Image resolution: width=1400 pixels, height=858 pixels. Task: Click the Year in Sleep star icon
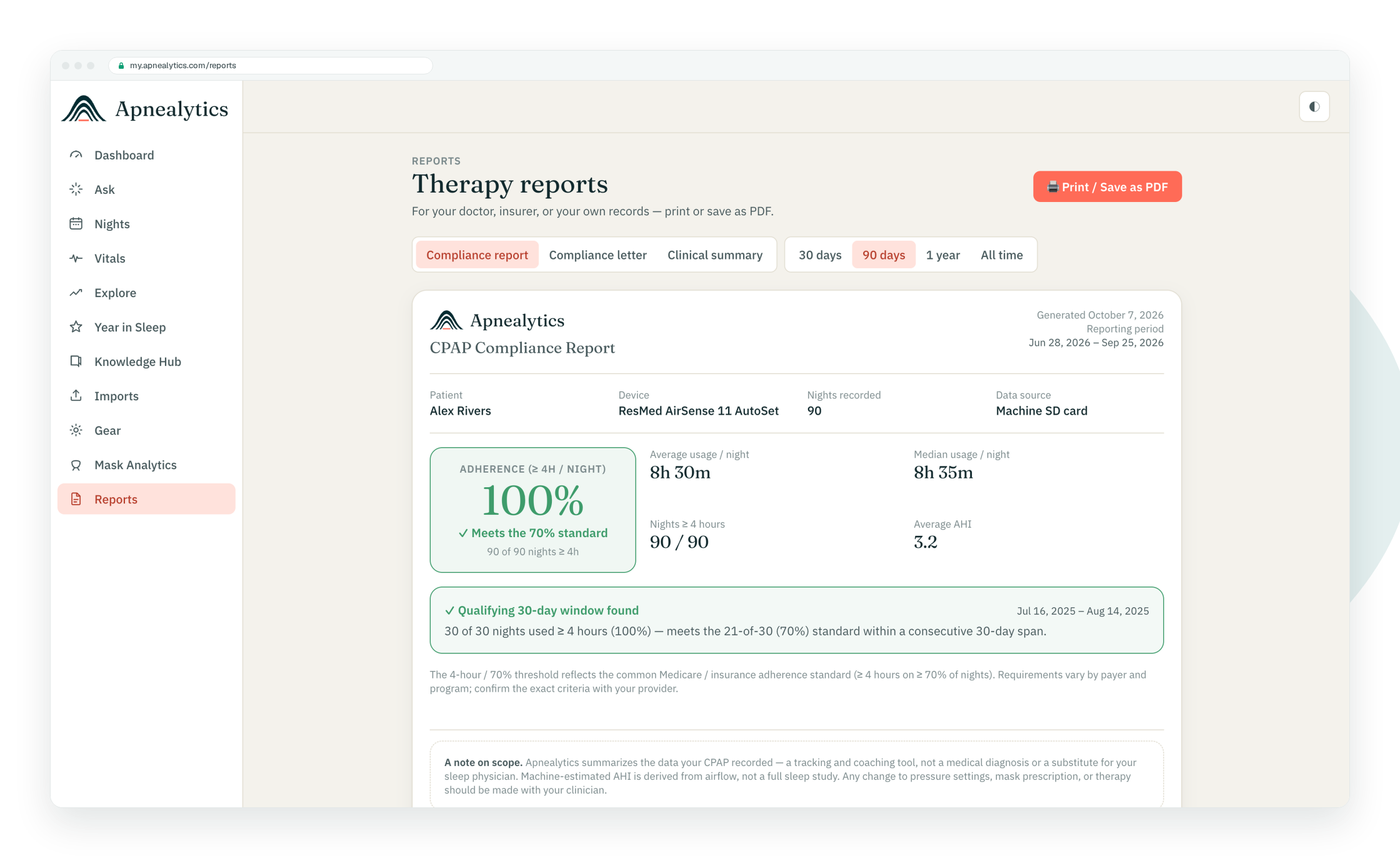tap(76, 326)
